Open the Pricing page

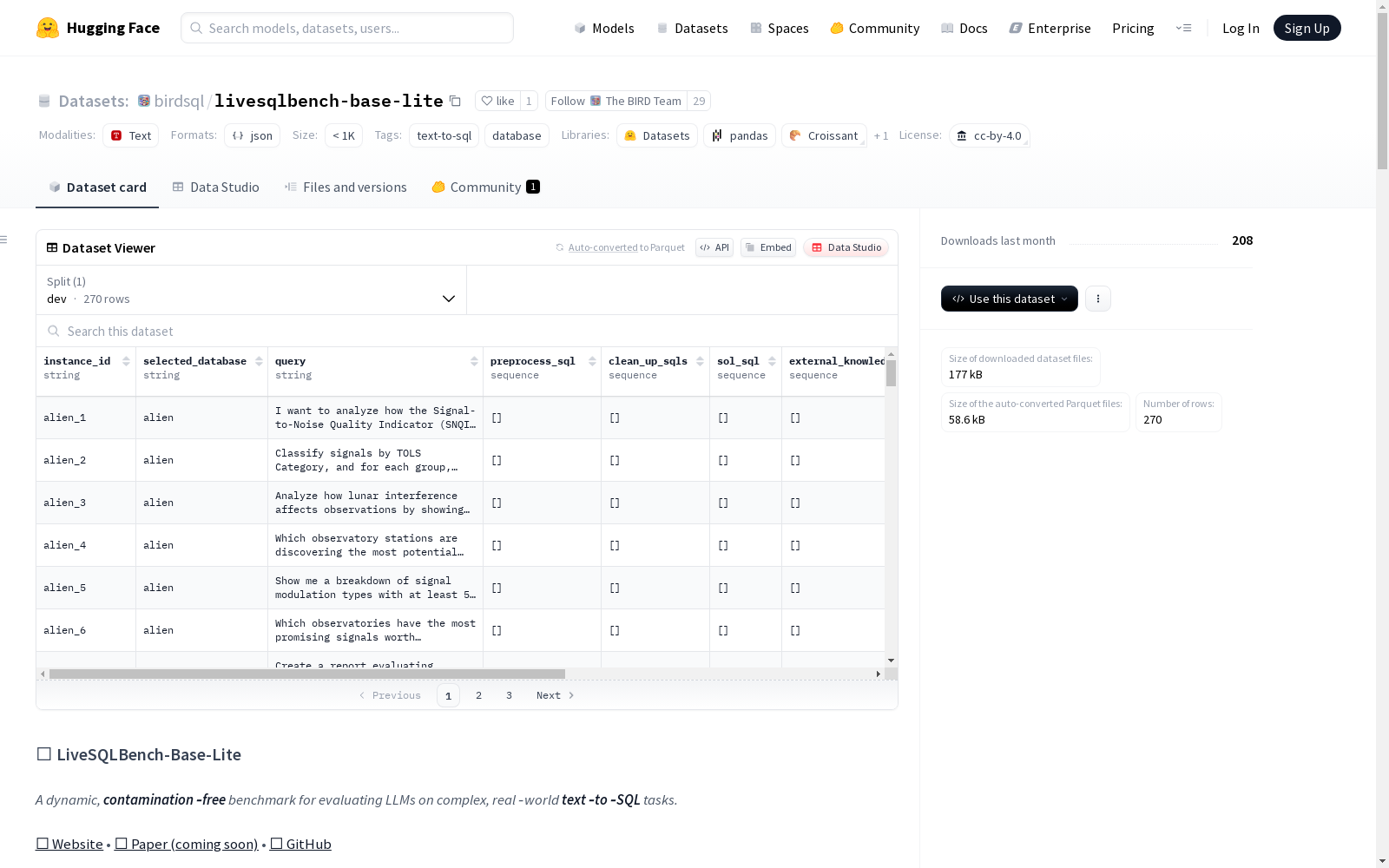[x=1133, y=28]
